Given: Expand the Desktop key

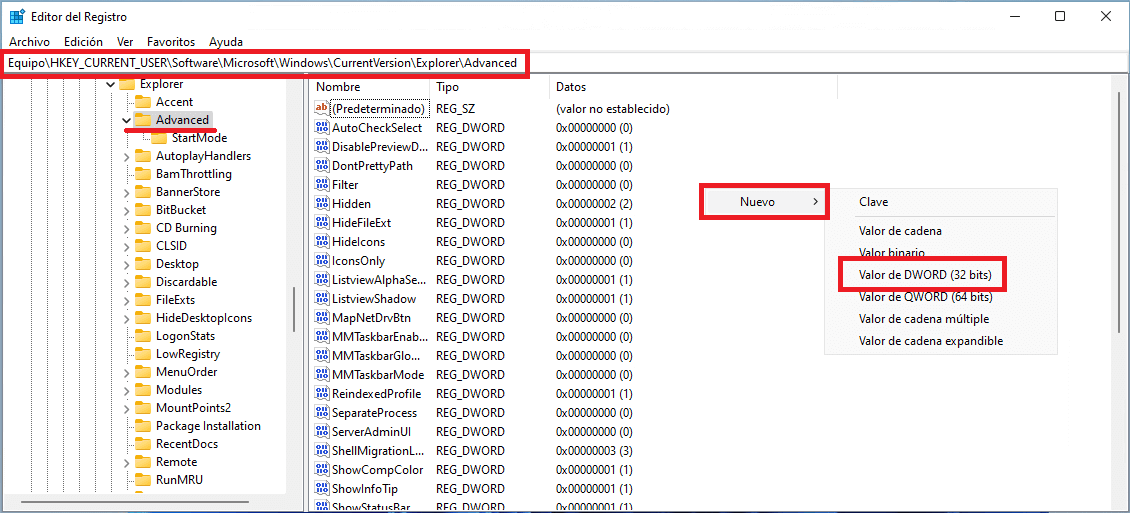Looking at the screenshot, I should tap(126, 264).
